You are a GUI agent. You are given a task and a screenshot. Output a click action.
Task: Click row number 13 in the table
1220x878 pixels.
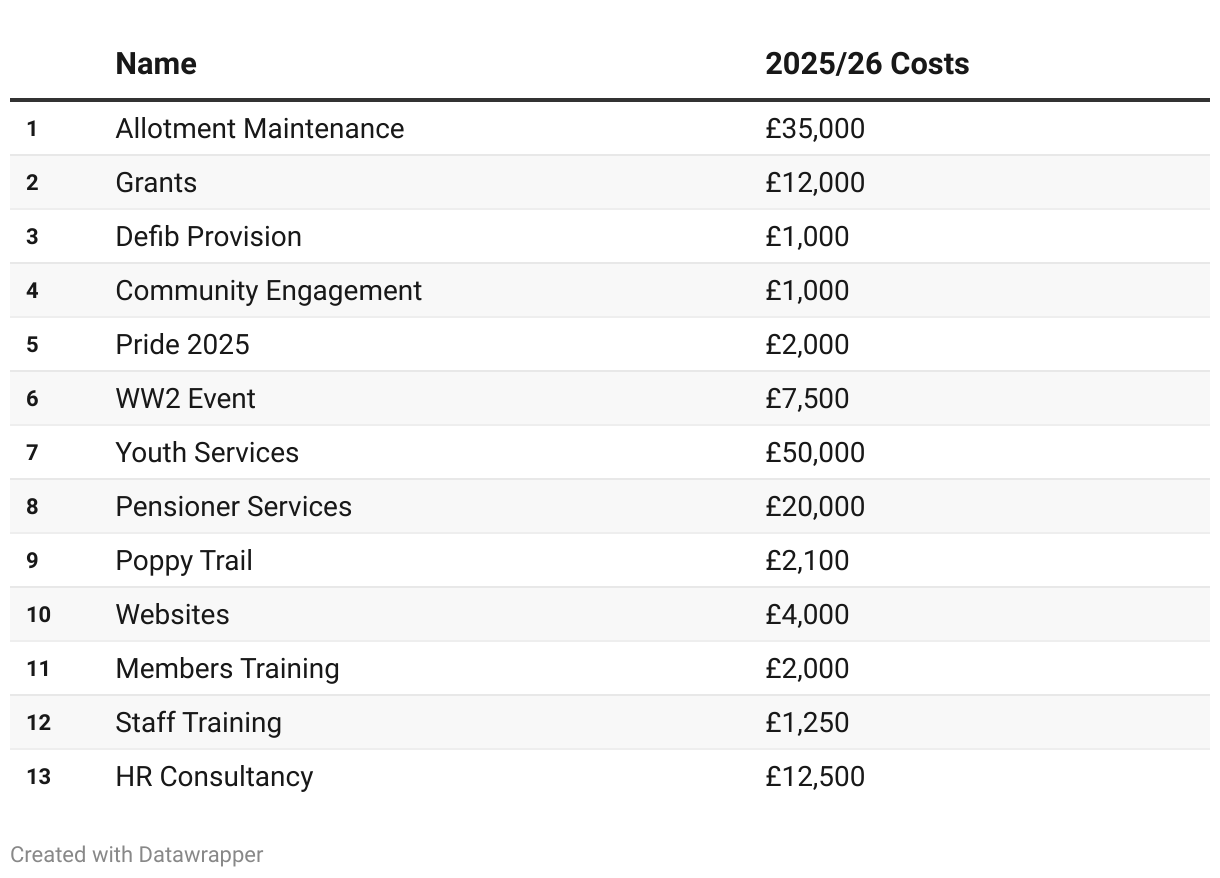coord(38,777)
